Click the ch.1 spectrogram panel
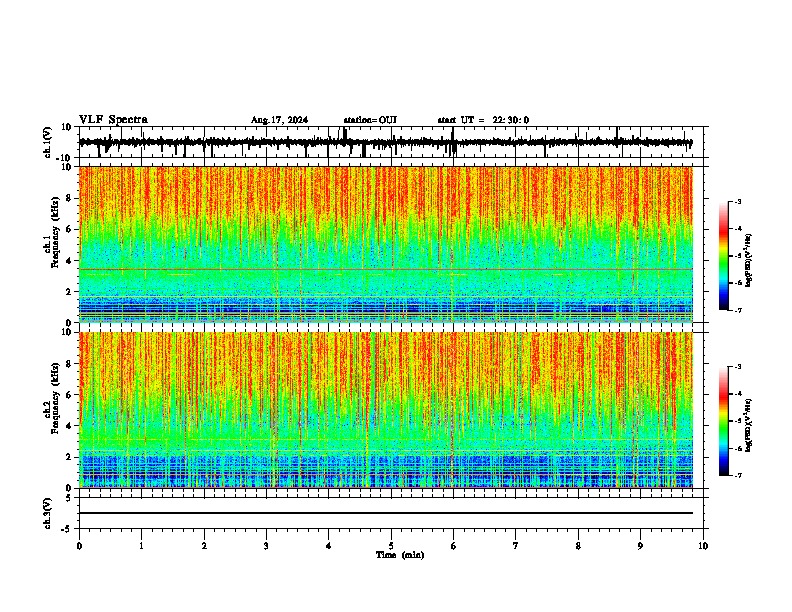 click(x=385, y=244)
